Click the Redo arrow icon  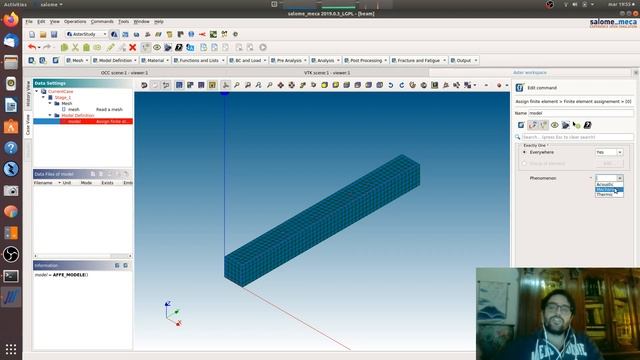47,47
